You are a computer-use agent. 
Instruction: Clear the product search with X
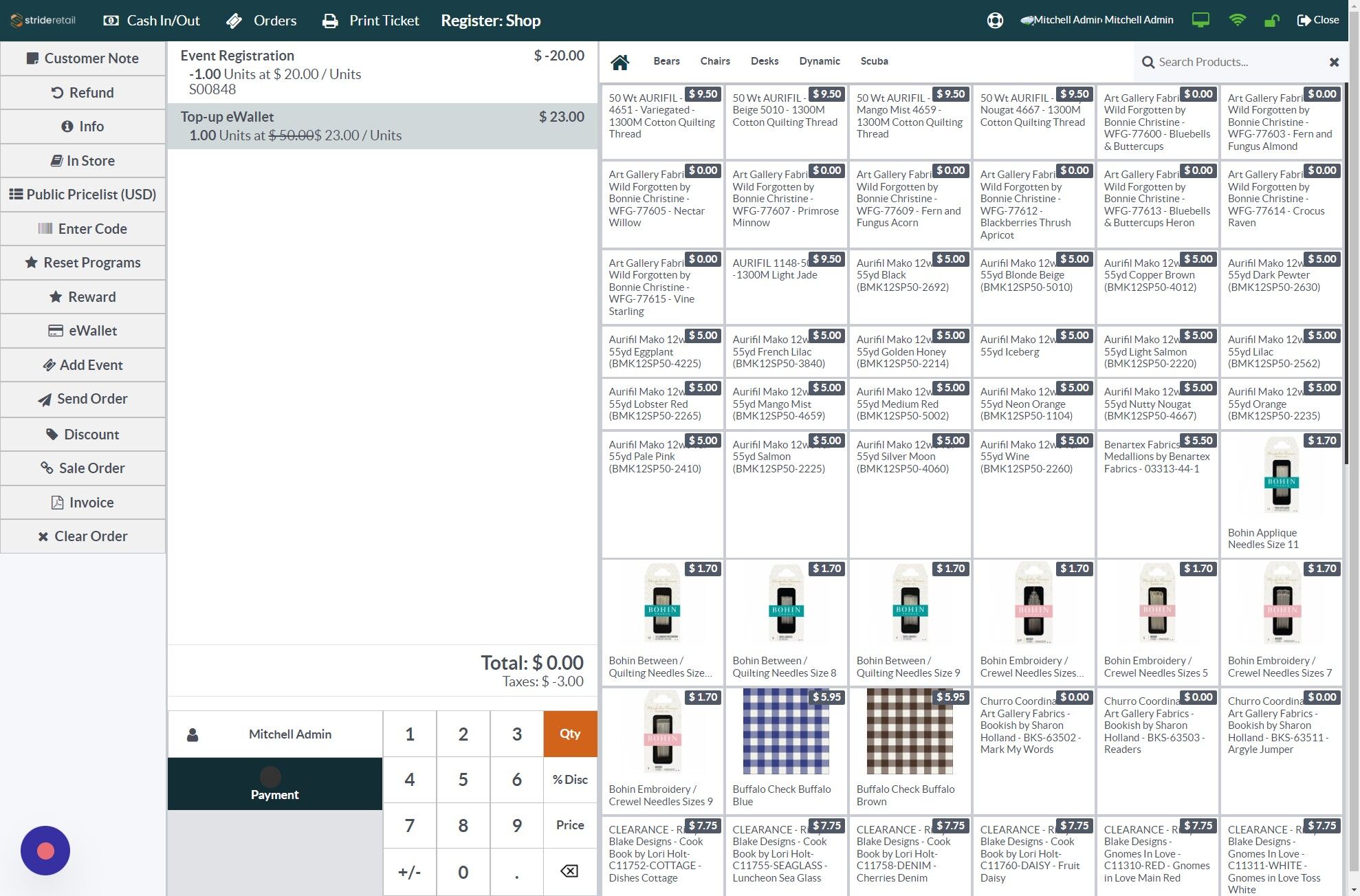coord(1334,62)
